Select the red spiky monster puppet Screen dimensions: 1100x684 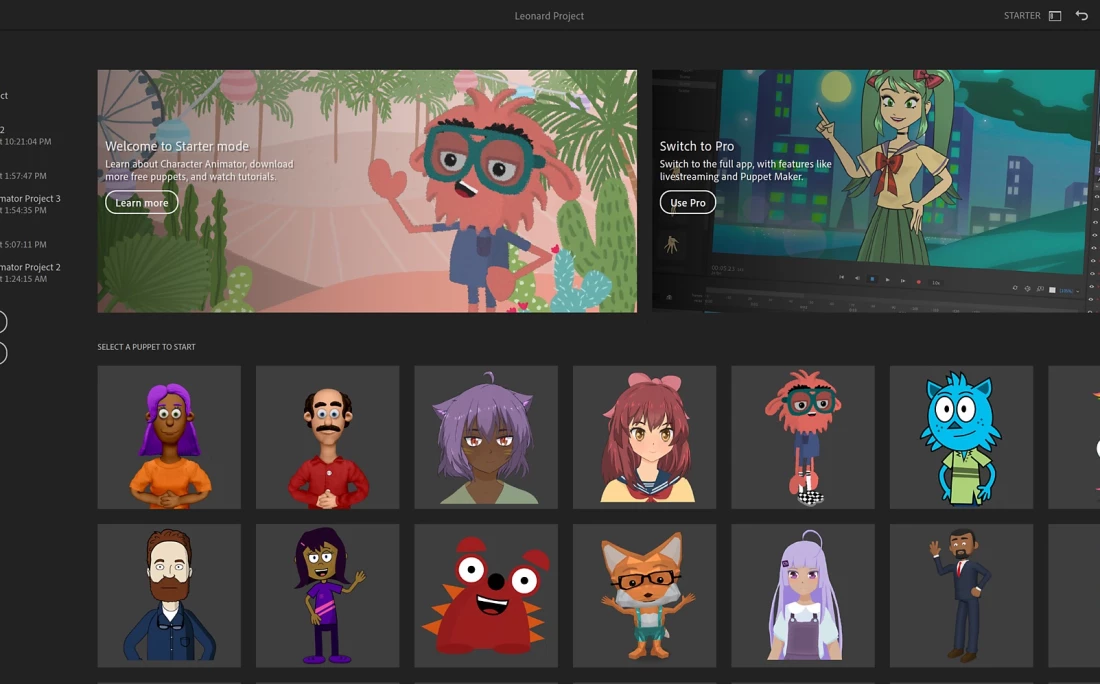[x=486, y=595]
